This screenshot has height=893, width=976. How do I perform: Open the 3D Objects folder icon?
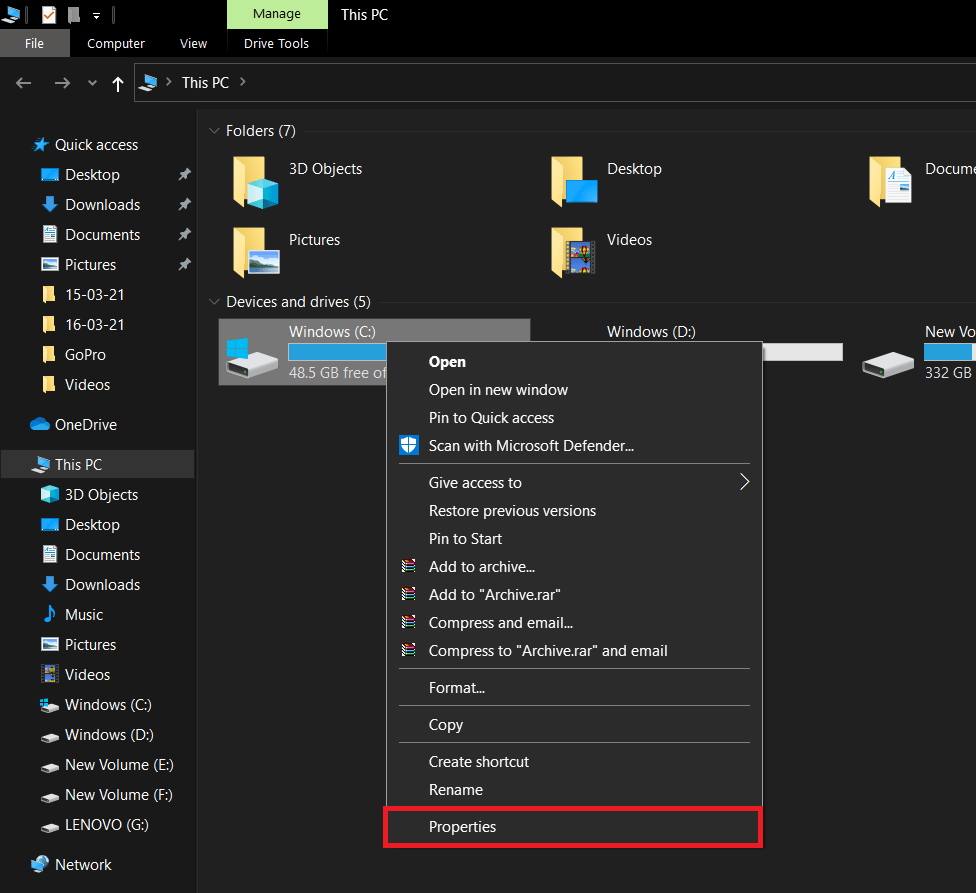[255, 182]
